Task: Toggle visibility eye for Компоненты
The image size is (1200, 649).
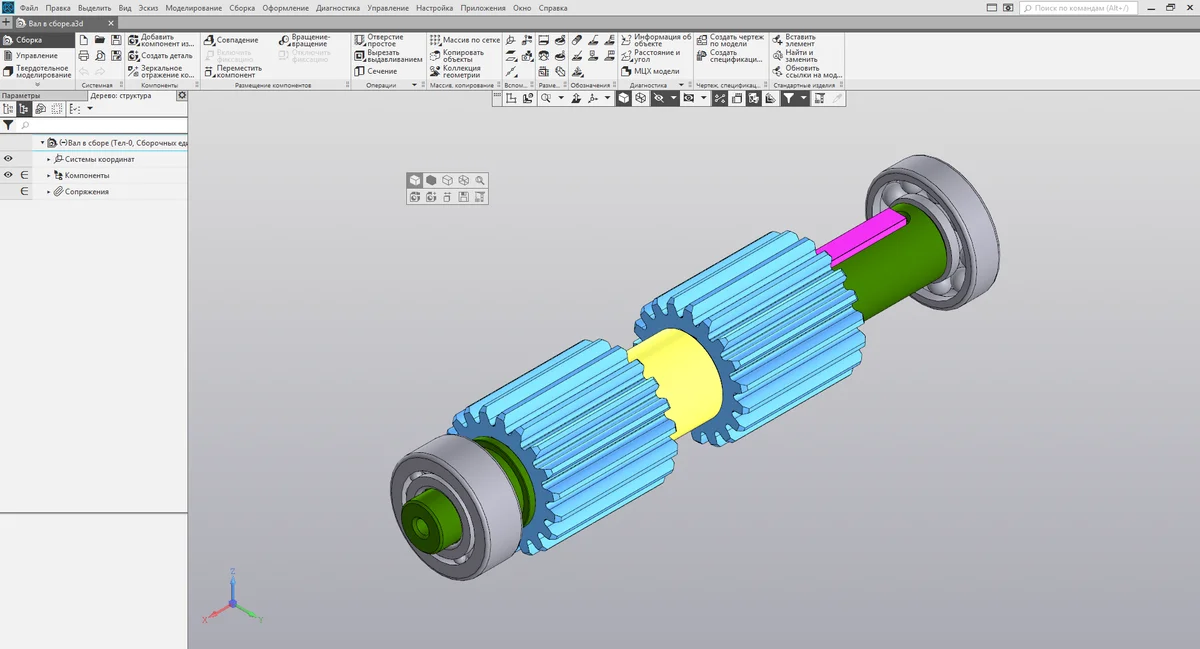Action: pyautogui.click(x=9, y=175)
